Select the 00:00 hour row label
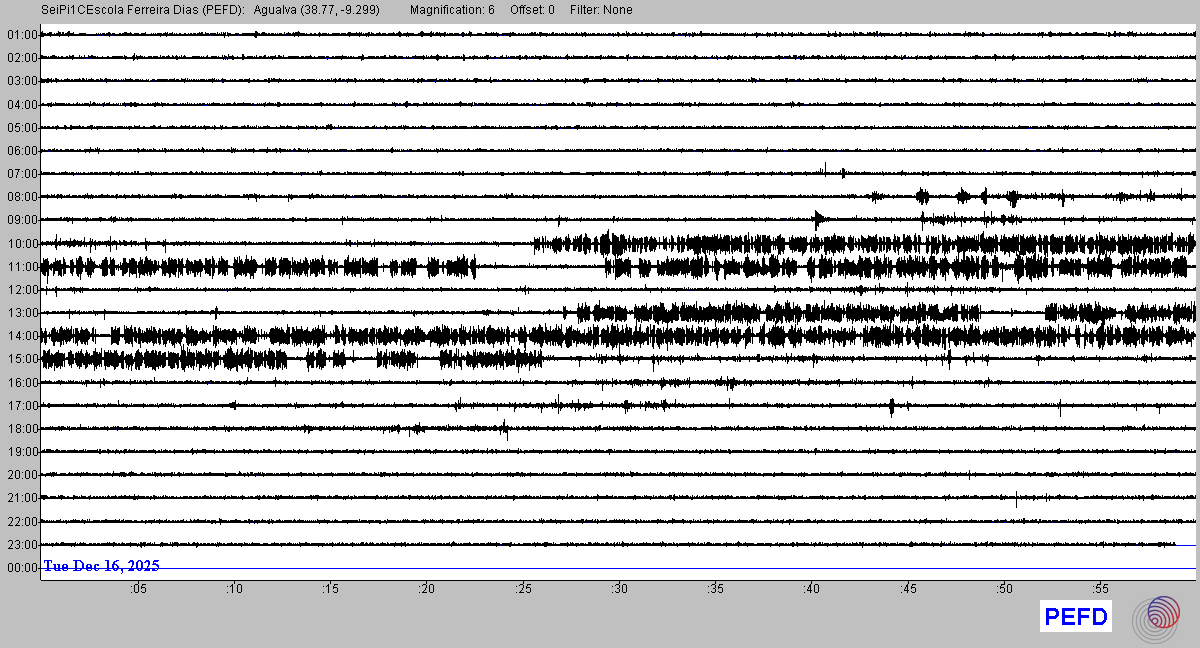1200x648 pixels. (22, 568)
